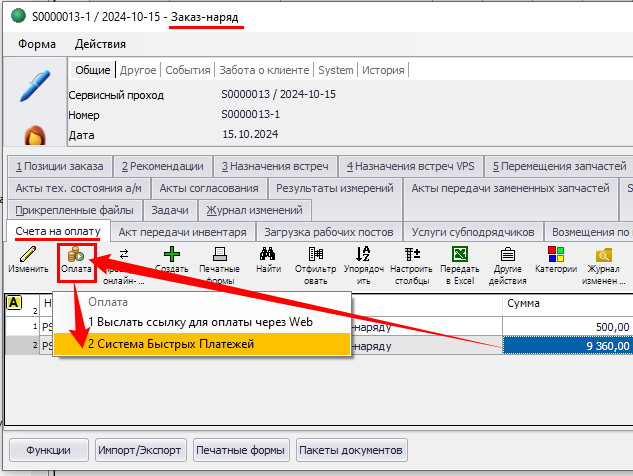This screenshot has width=633, height=476.
Task: Switch to the Забота о клиенте tab
Action: point(263,70)
